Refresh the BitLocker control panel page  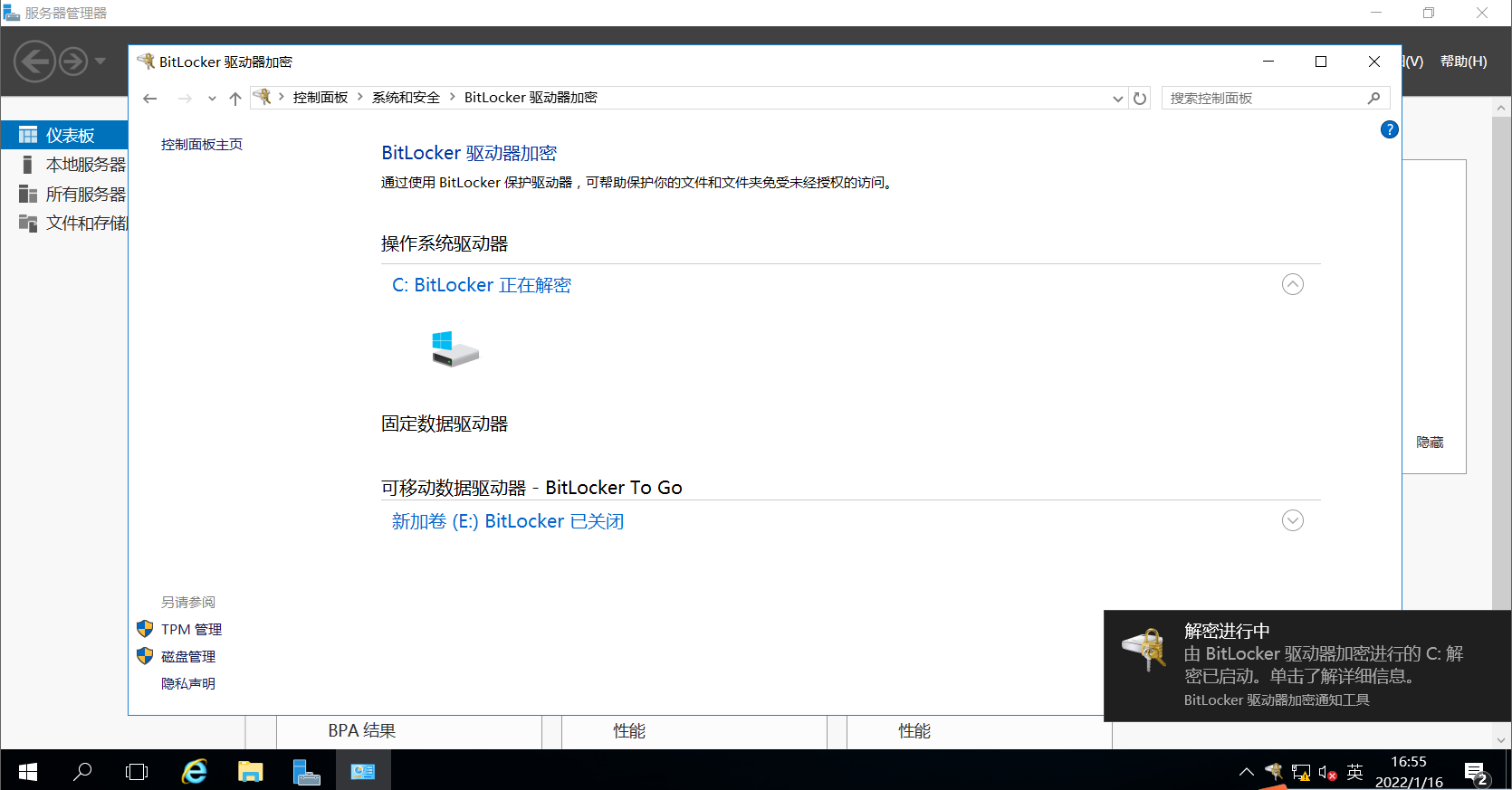pyautogui.click(x=1140, y=99)
